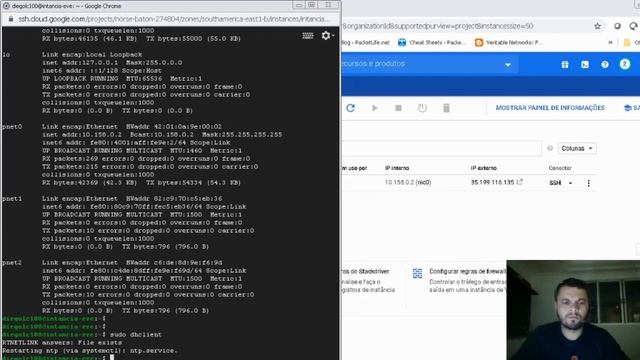This screenshot has height=360, width=640.
Task: Click the stop instance square icon
Action: point(398,108)
